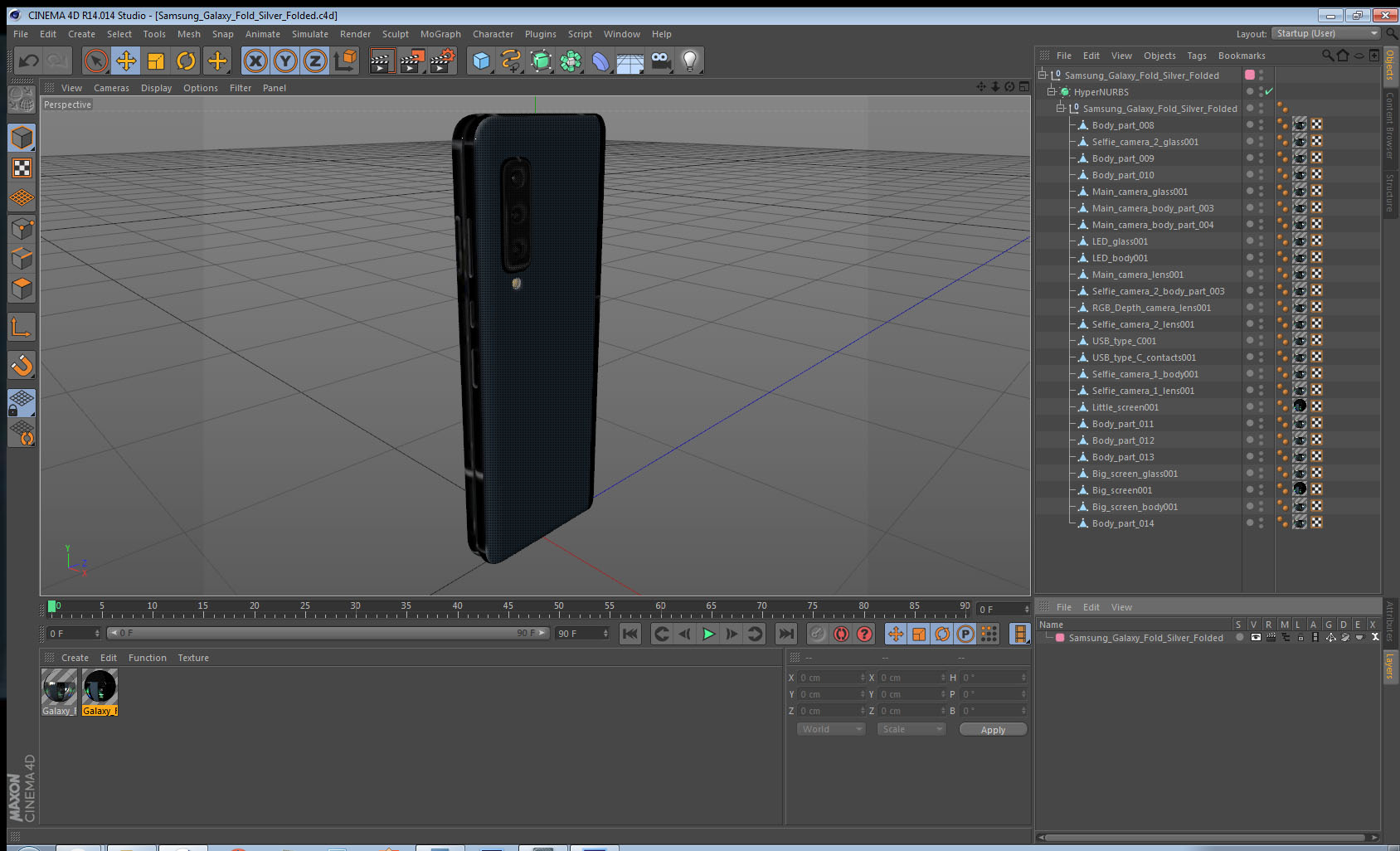Open the Mesh menu

pos(188,34)
